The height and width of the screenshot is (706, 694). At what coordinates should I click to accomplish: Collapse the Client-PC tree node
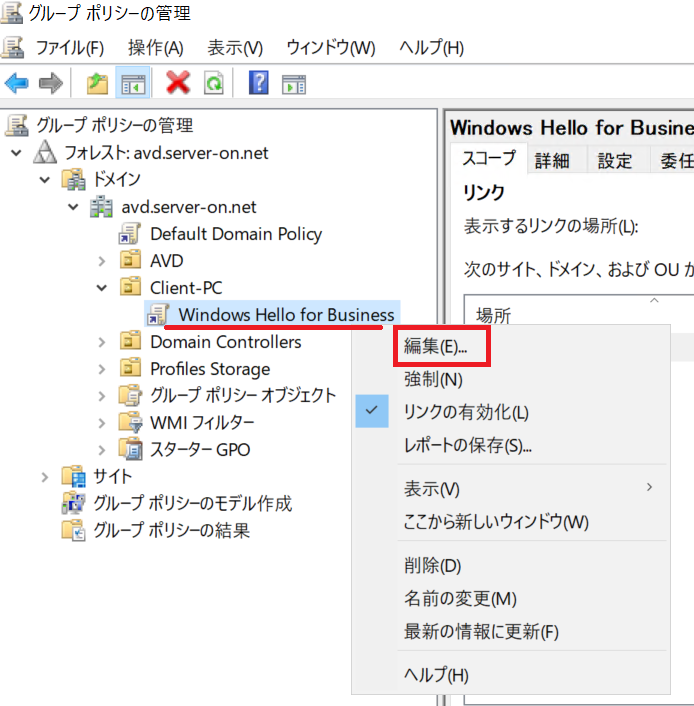(x=102, y=288)
